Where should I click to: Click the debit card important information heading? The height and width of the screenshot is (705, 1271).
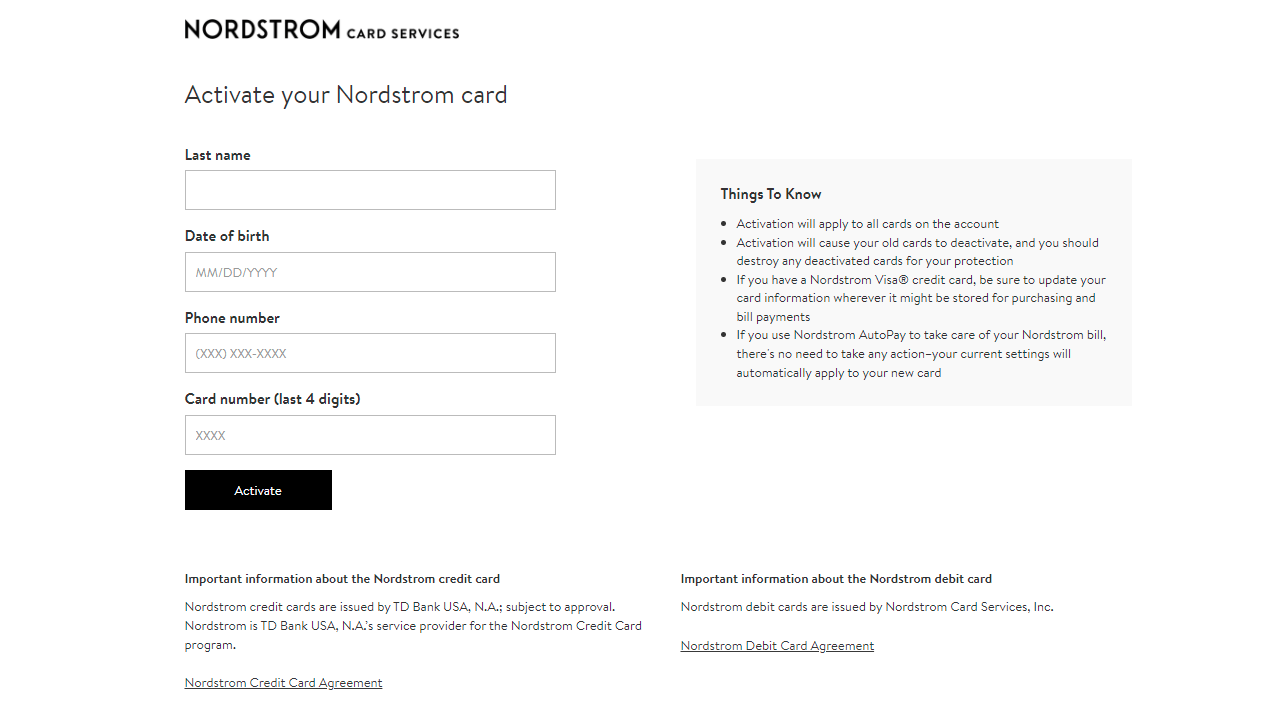pyautogui.click(x=836, y=579)
